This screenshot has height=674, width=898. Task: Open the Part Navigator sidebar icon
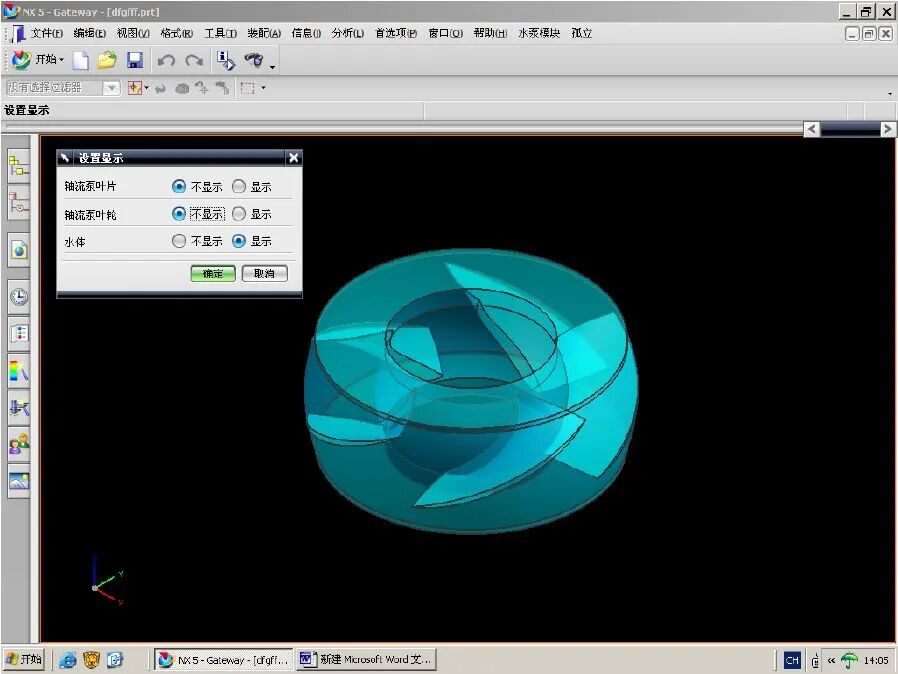[19, 203]
